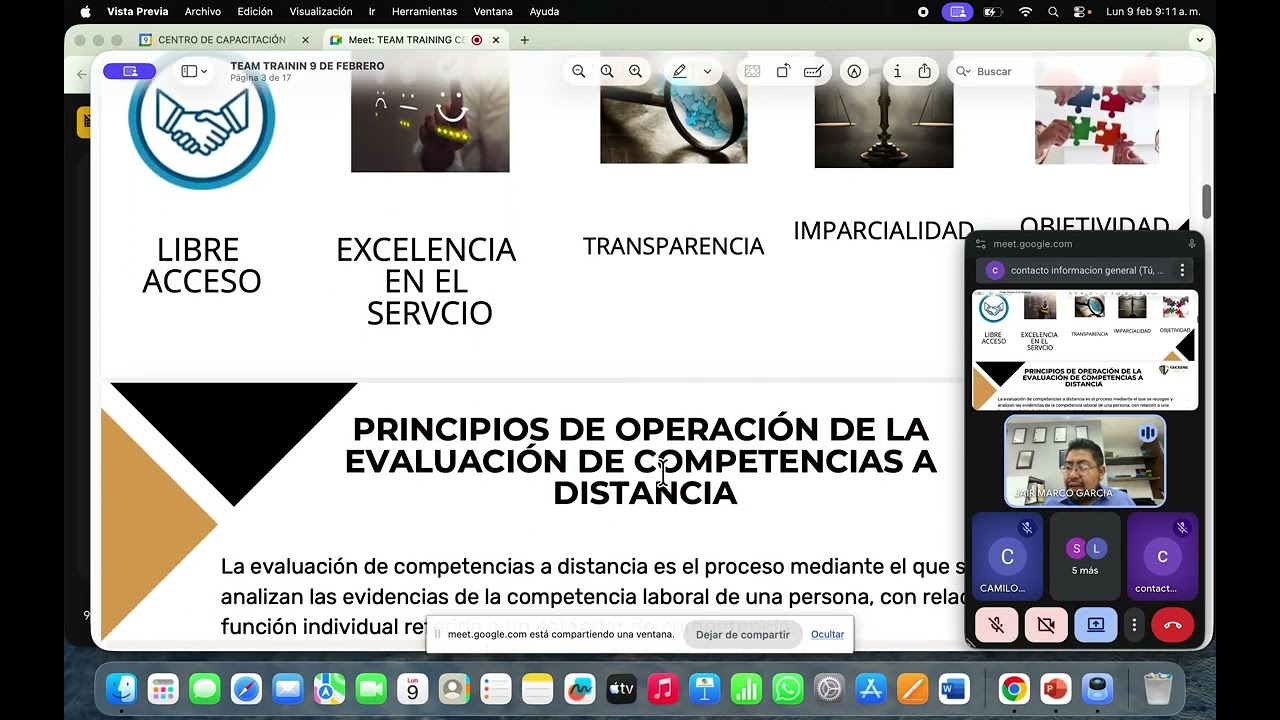The image size is (1280, 720).
Task: Open the Ayuda menu
Action: click(x=544, y=12)
